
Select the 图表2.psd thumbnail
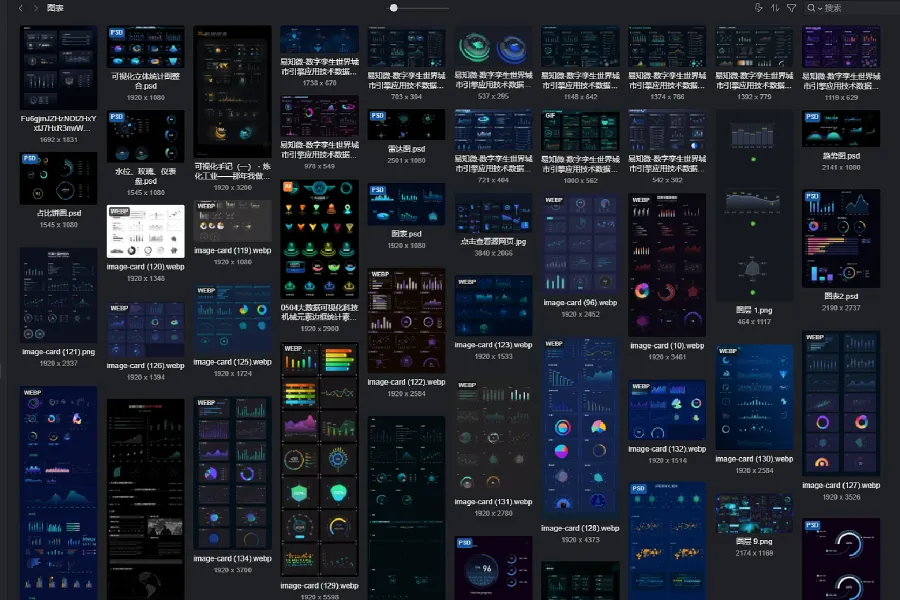point(841,239)
